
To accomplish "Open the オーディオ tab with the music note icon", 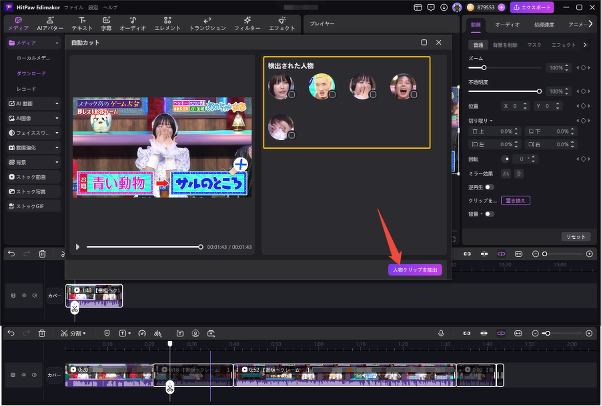I will [133, 23].
